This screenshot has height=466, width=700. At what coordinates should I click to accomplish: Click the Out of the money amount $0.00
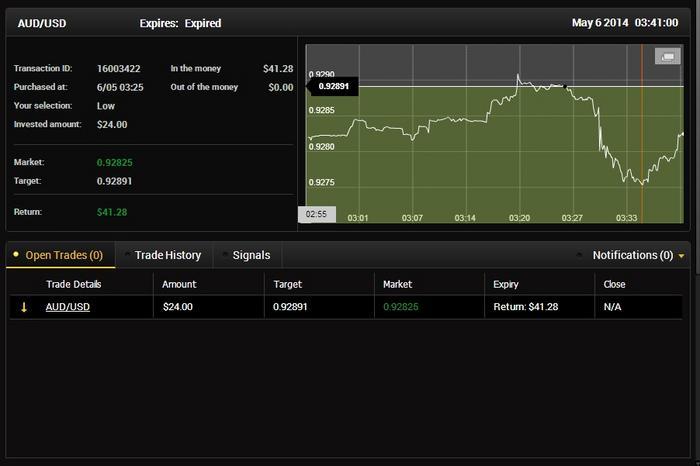click(x=280, y=87)
